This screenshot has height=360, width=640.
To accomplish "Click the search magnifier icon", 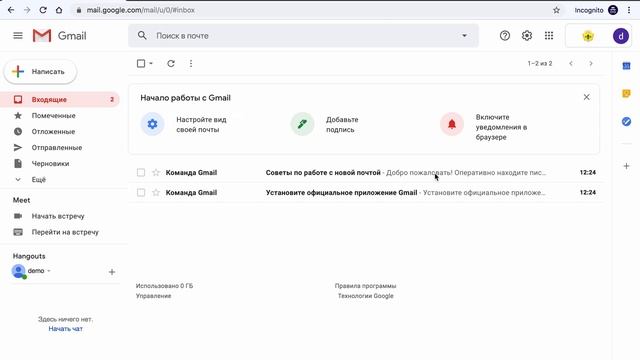I will tap(142, 36).
